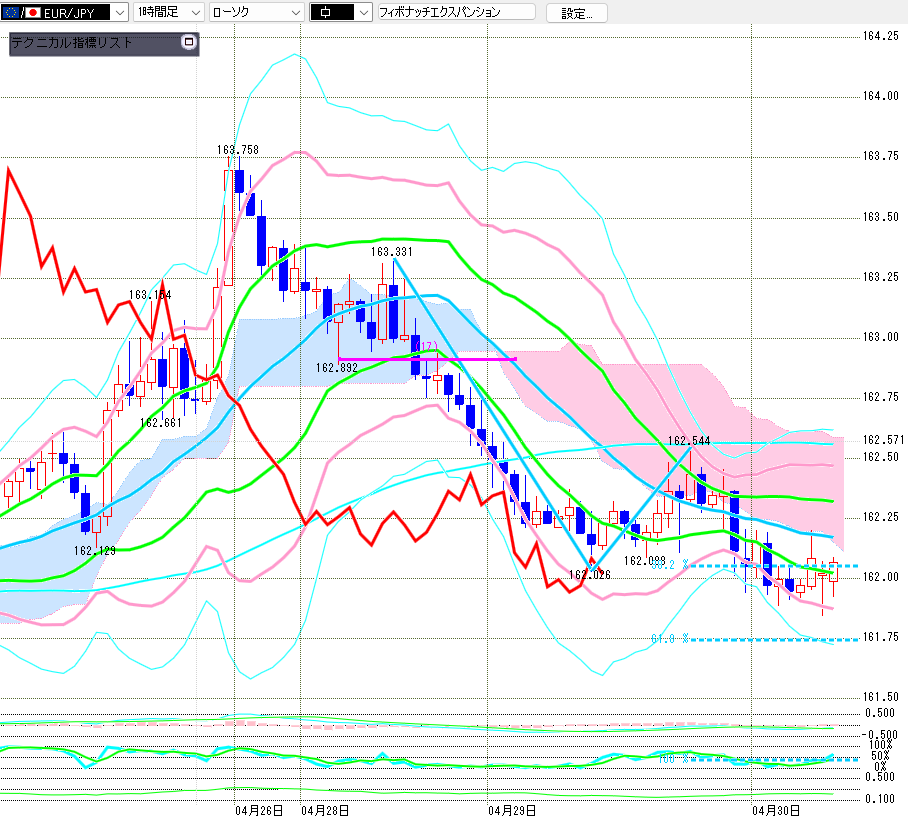Click the 164.00 price axis label
Image resolution: width=908 pixels, height=820 pixels.
click(x=881, y=96)
